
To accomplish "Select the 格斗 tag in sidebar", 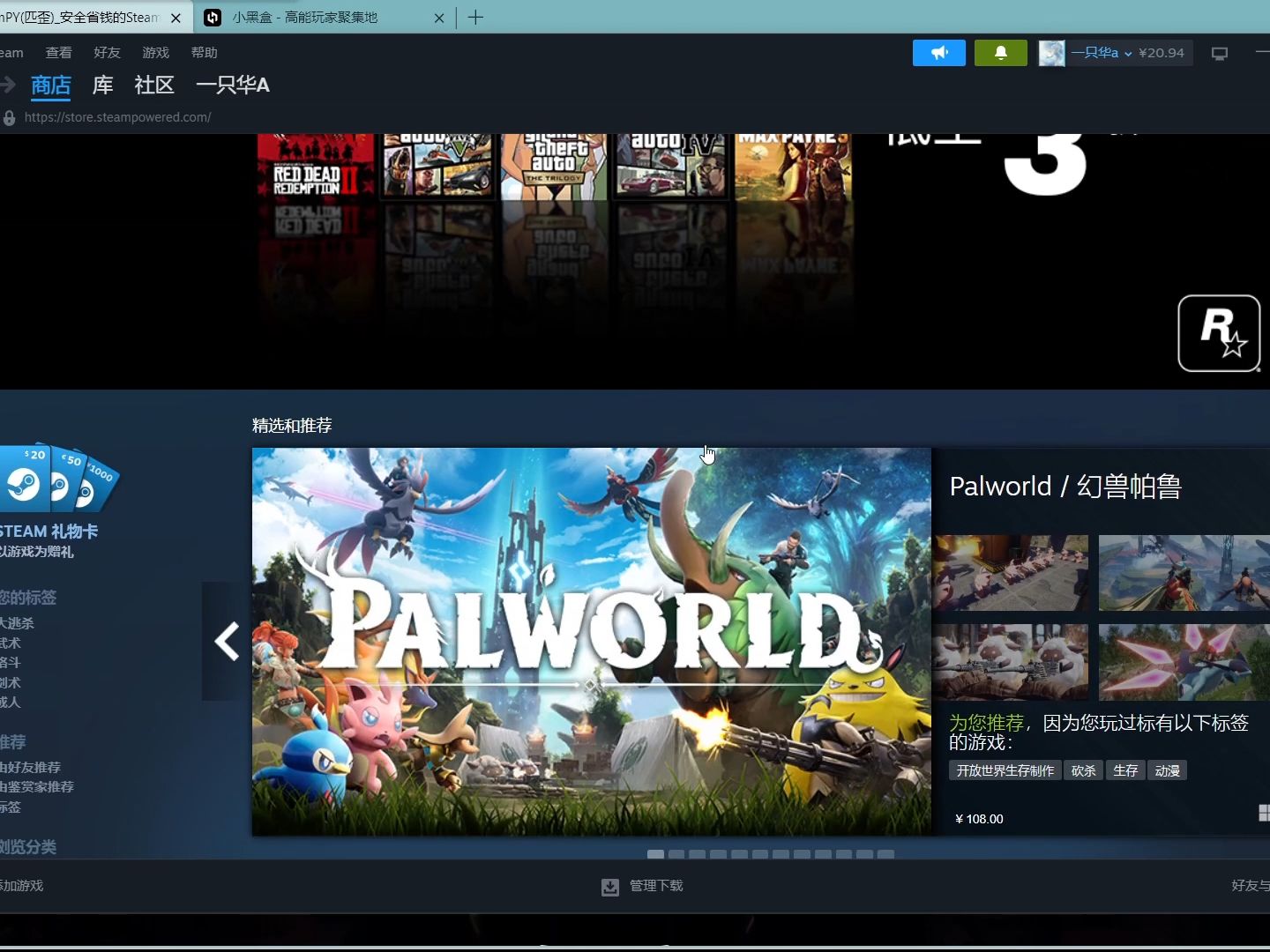I will [10, 662].
